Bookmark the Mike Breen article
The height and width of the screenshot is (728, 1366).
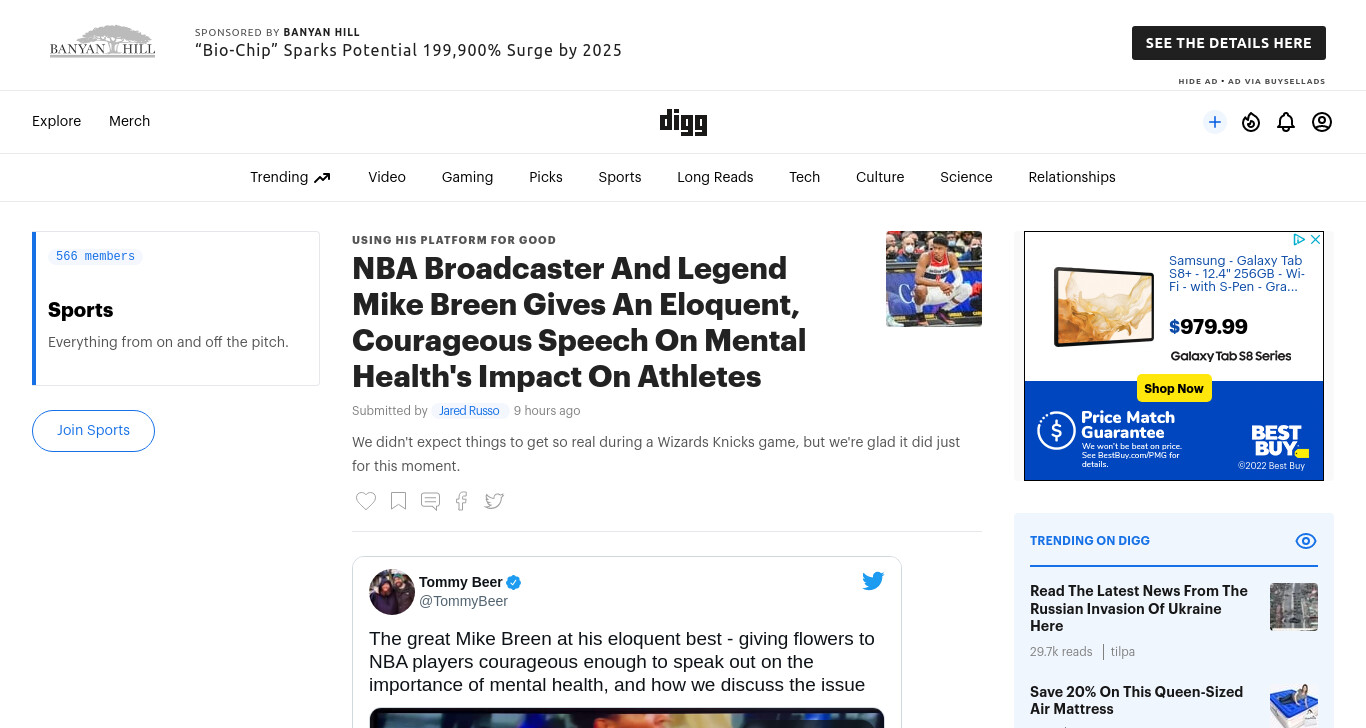(x=398, y=501)
